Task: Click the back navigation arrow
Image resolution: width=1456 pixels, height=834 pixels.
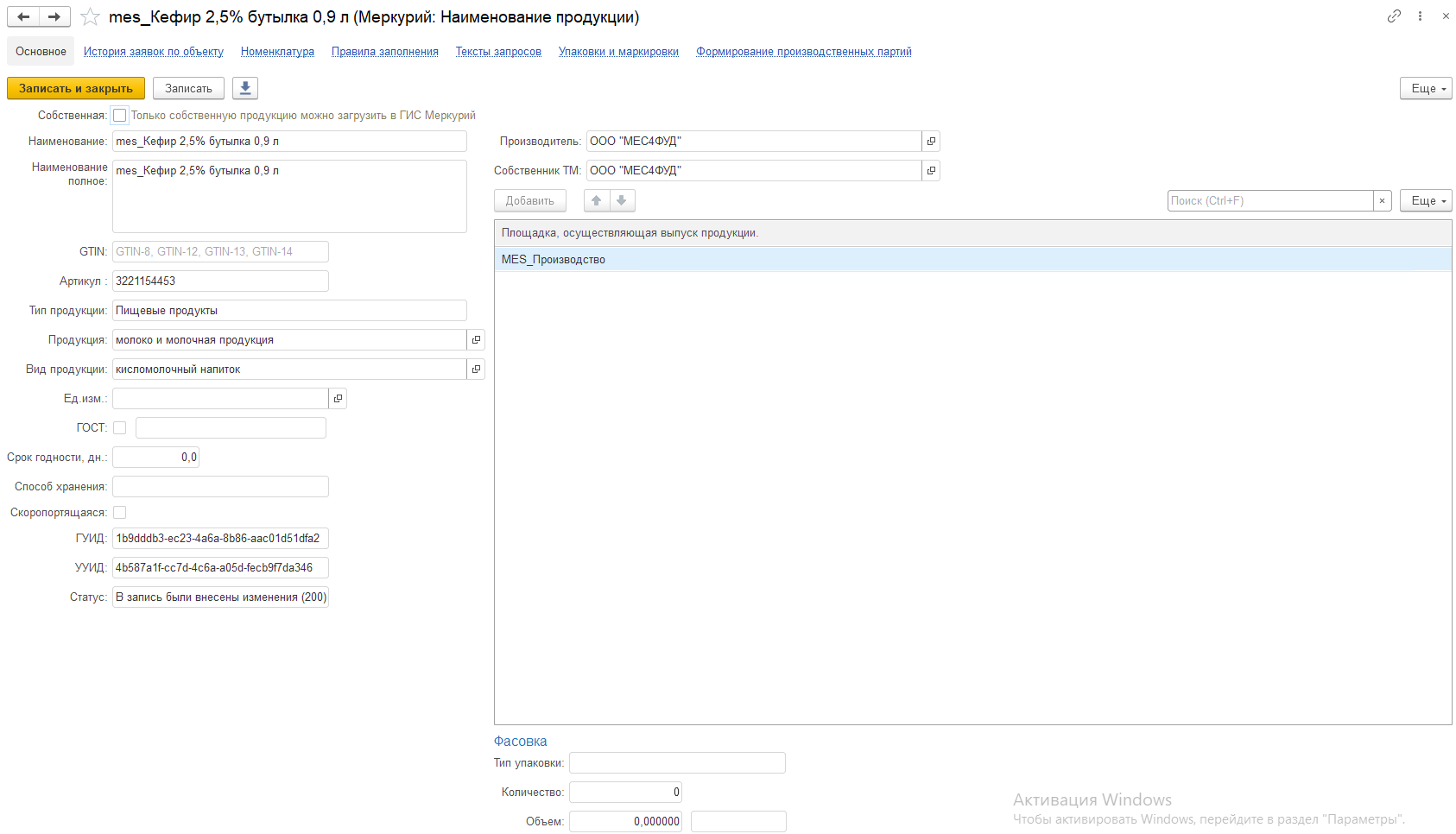Action: tap(23, 16)
